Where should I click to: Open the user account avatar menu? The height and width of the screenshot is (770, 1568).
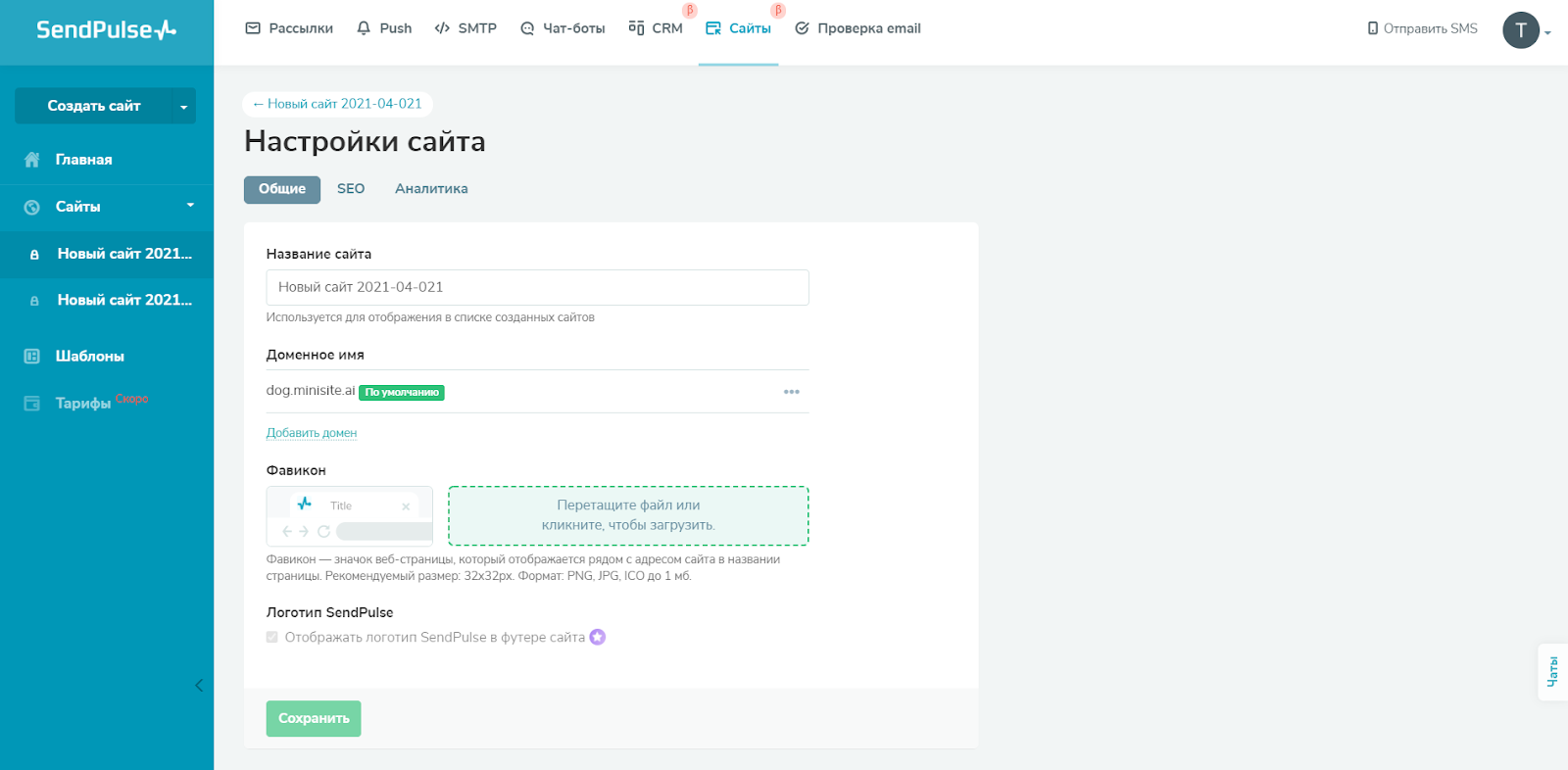[x=1521, y=30]
